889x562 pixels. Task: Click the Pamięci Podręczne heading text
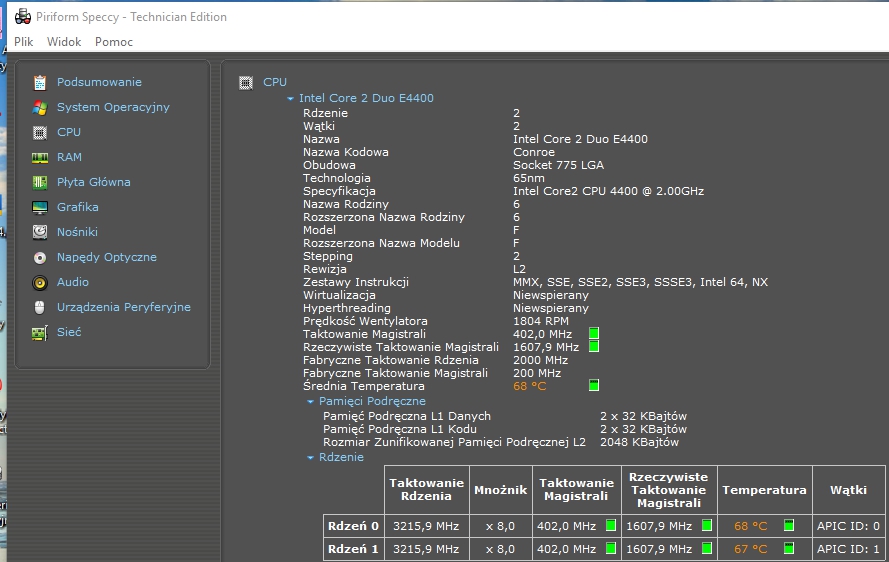click(x=372, y=401)
